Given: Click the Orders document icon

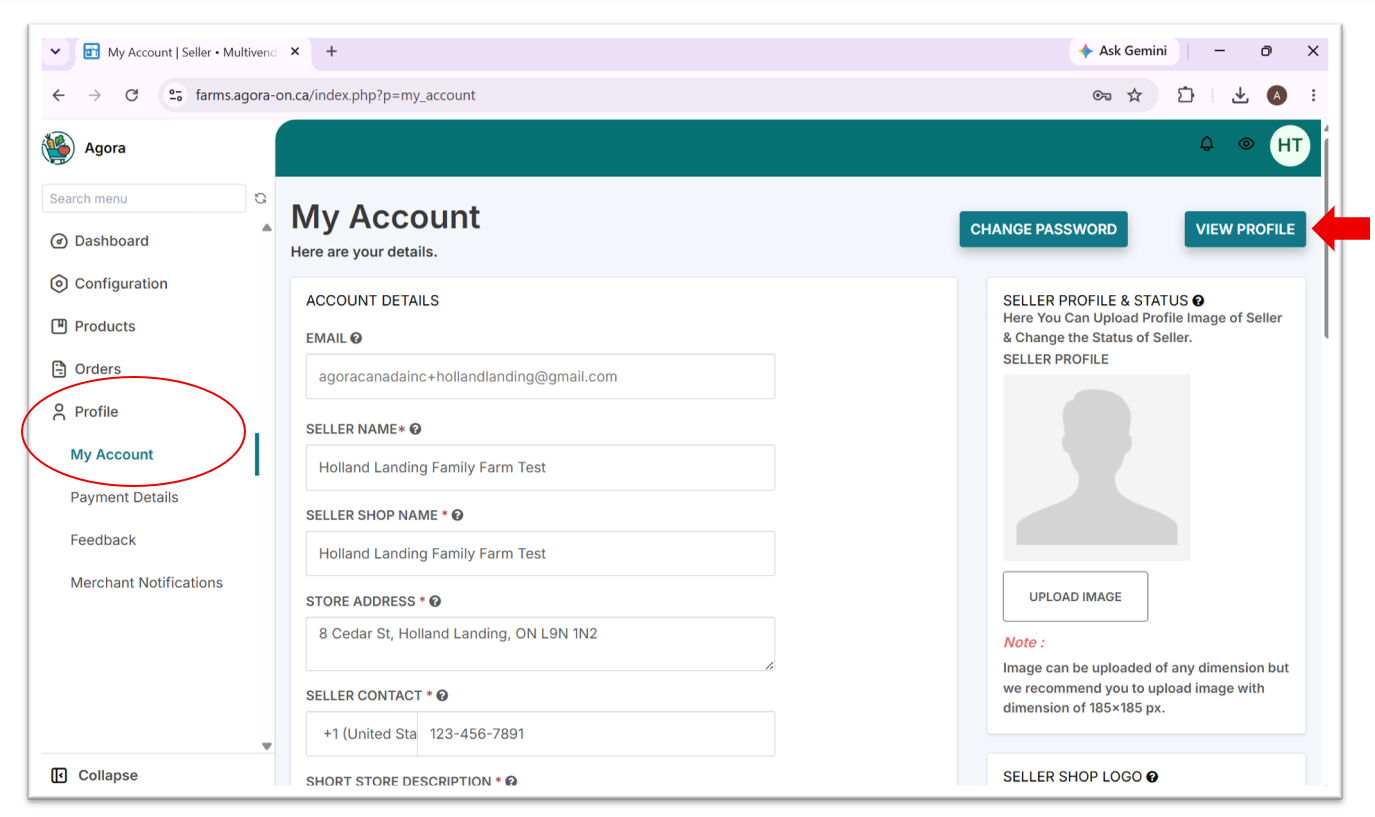Looking at the screenshot, I should [x=59, y=369].
